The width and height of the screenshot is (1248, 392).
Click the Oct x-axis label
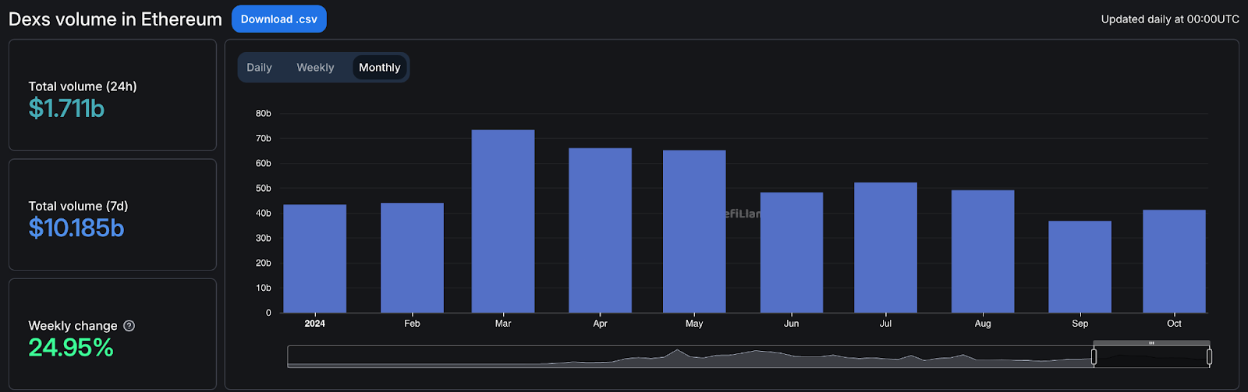[1174, 324]
